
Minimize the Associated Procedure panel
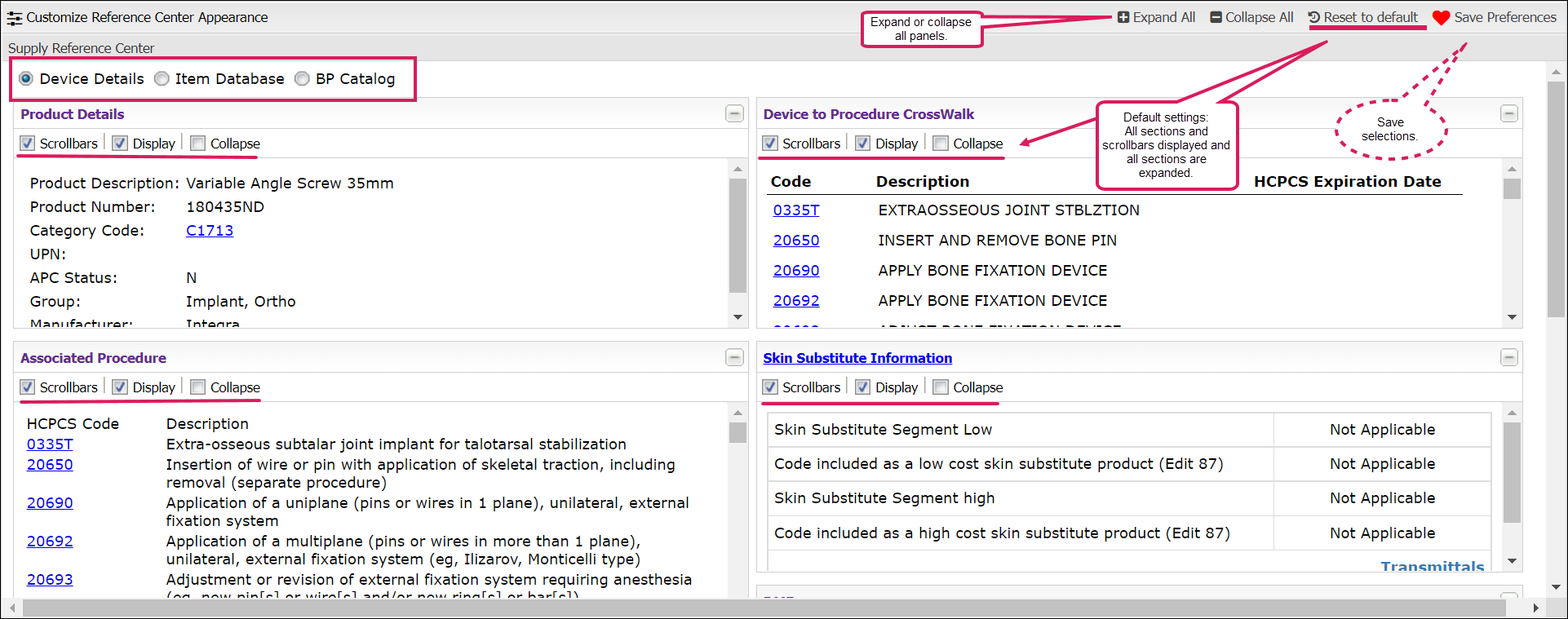tap(734, 358)
